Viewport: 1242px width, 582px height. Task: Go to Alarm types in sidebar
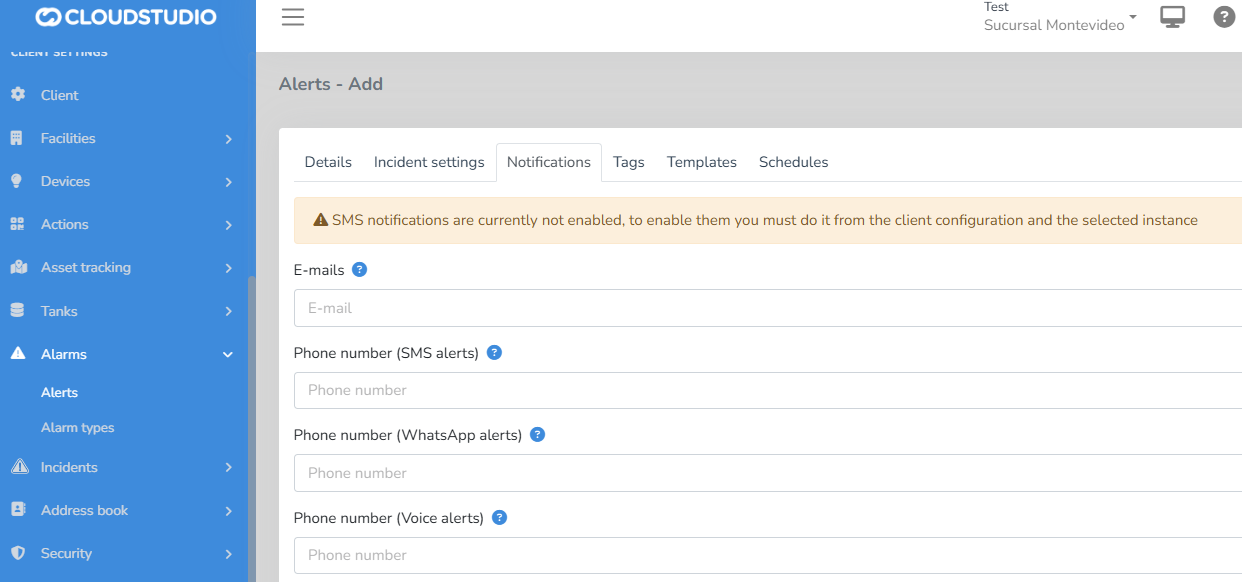[x=78, y=427]
